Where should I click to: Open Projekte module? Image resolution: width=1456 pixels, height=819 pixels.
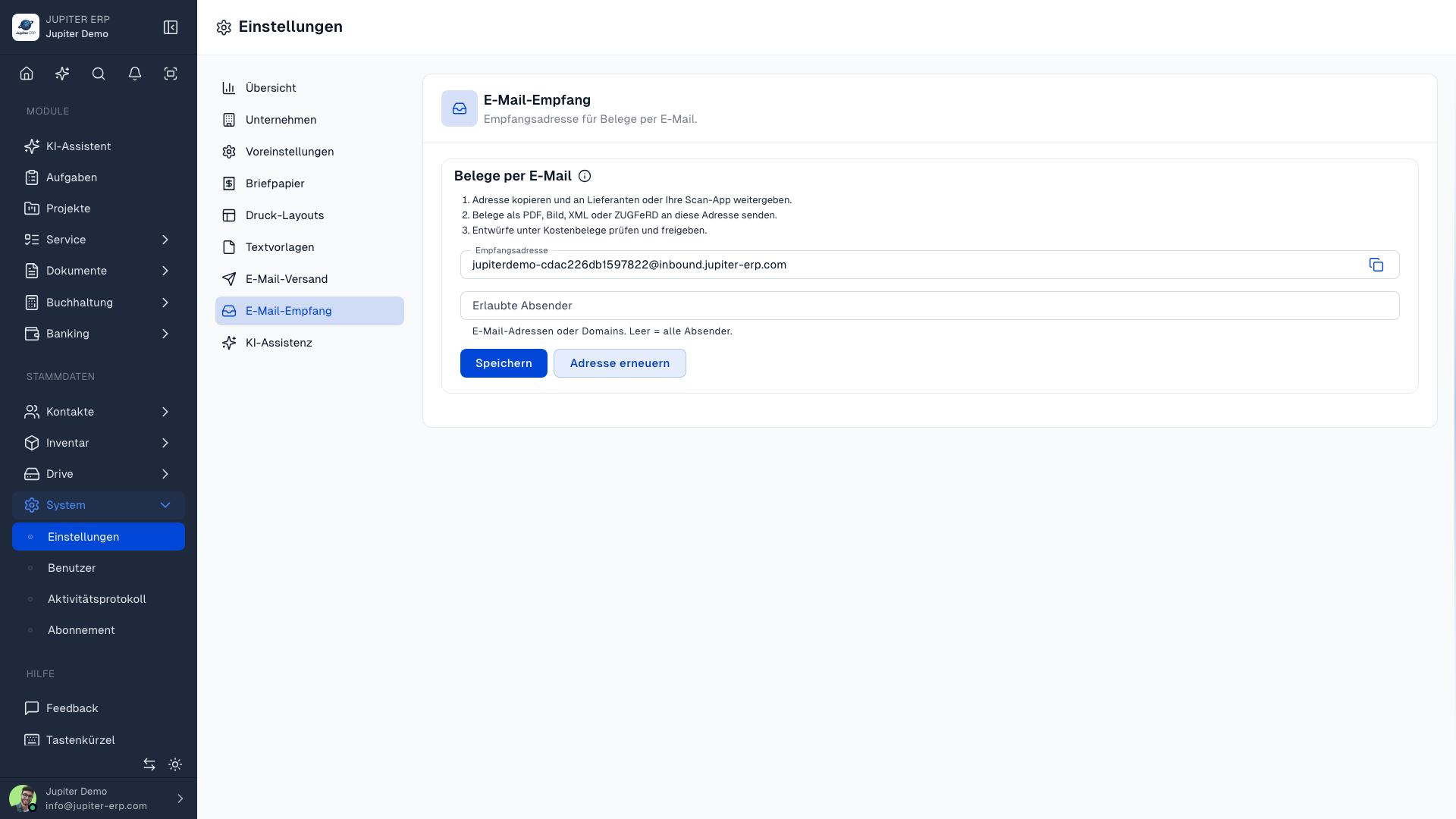[99, 209]
